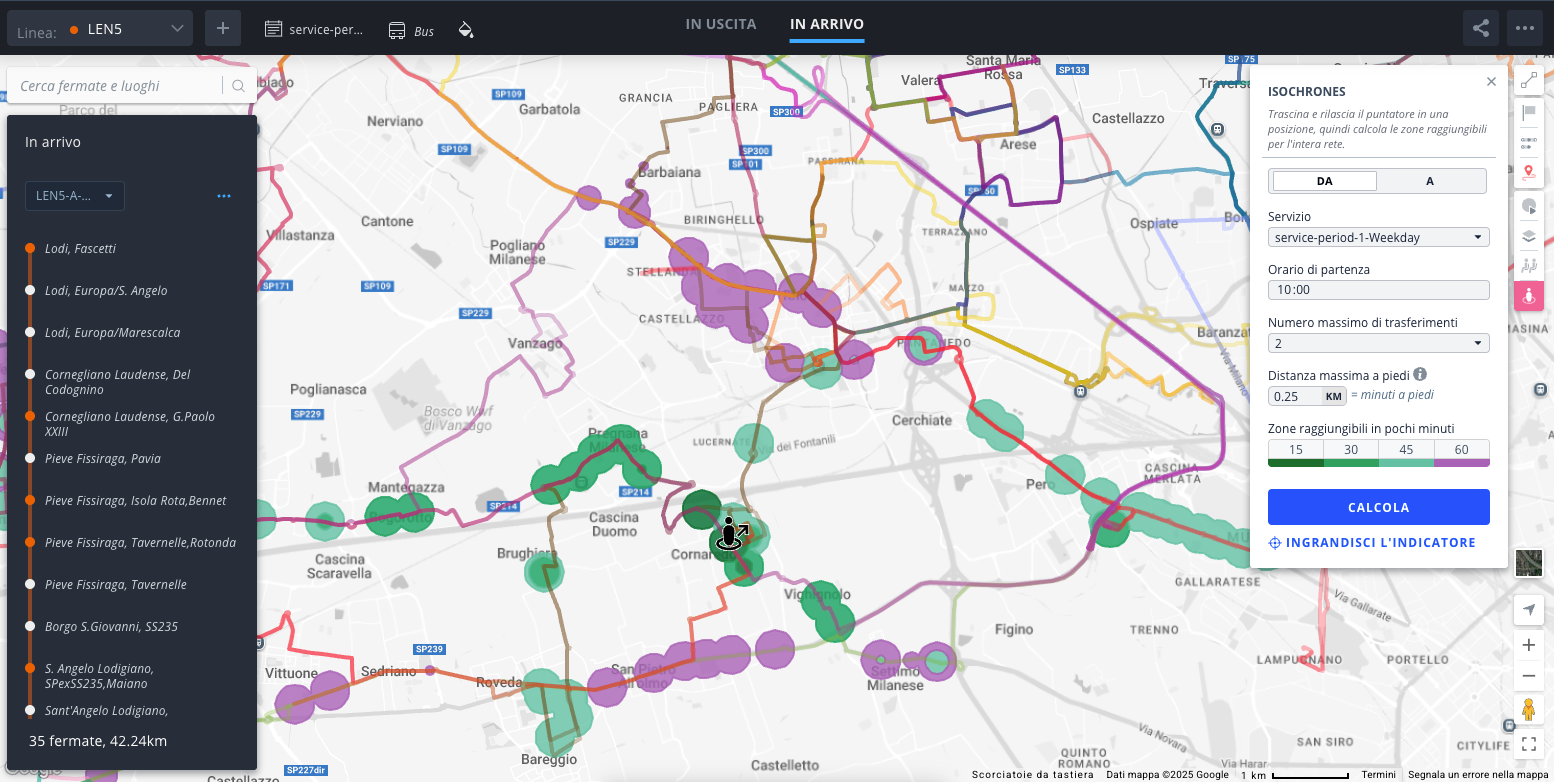Screen dimensions: 1554x782
Task: Select the DA direction toggle
Action: tap(1324, 181)
